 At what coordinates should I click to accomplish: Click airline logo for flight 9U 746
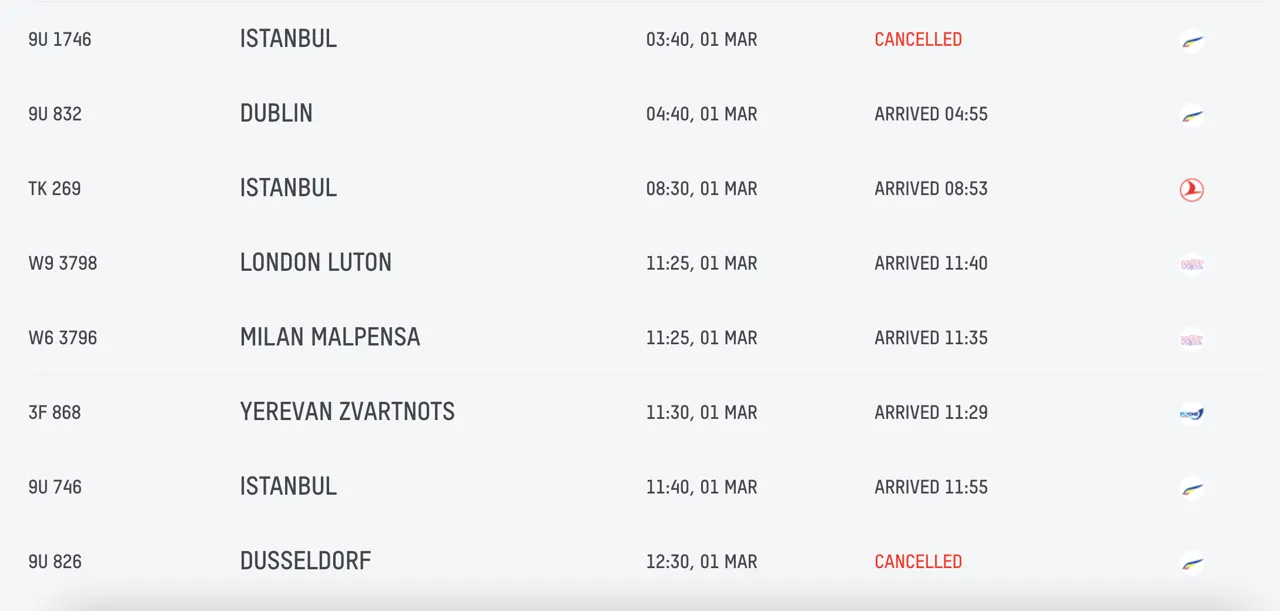point(1191,488)
